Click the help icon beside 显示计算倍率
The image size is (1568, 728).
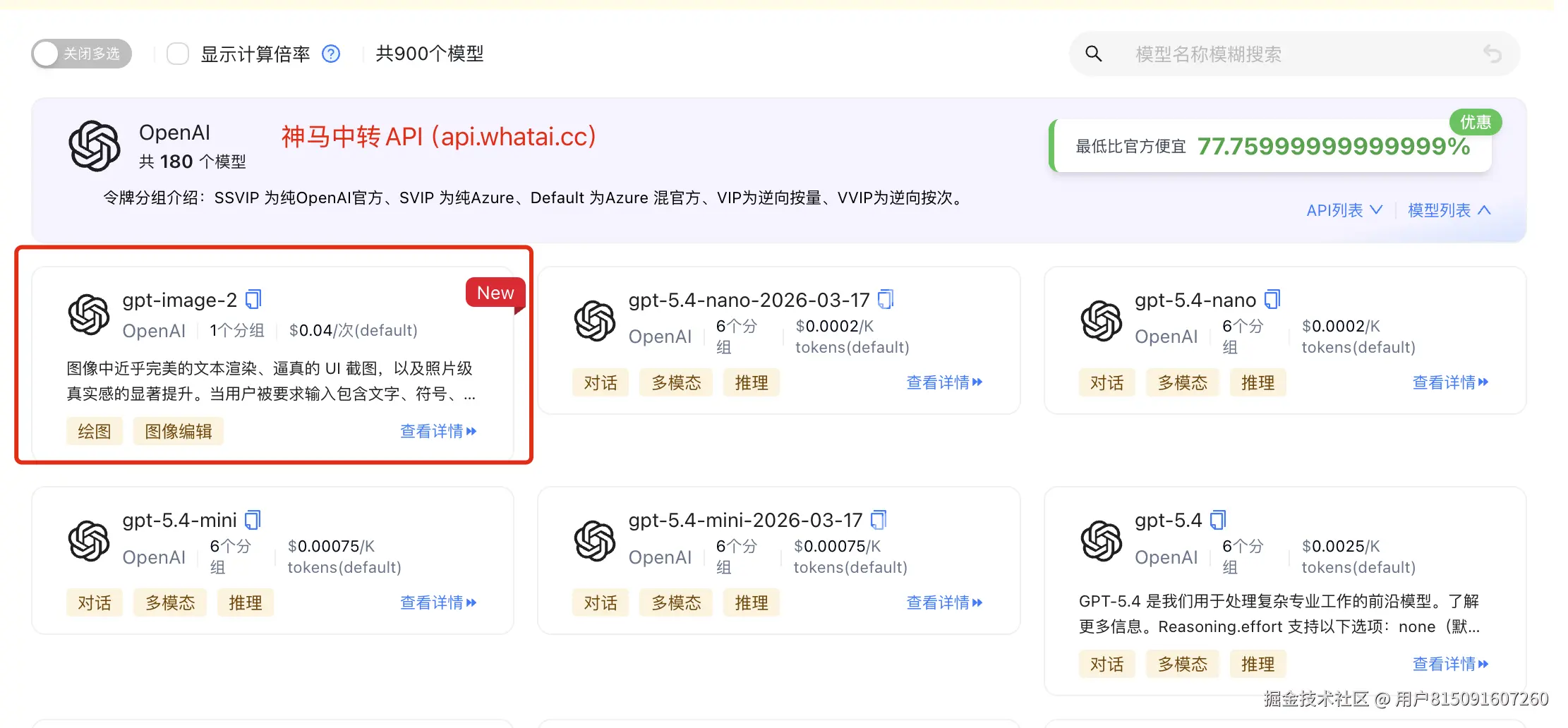tap(331, 54)
